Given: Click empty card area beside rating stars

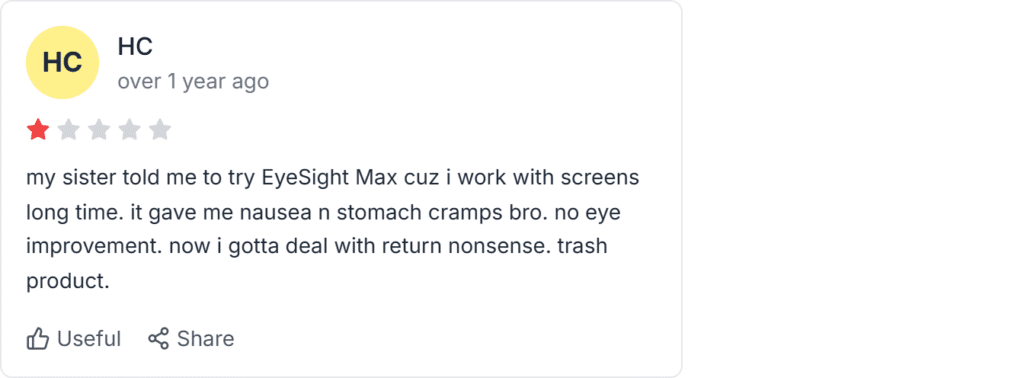Looking at the screenshot, I should point(424,130).
